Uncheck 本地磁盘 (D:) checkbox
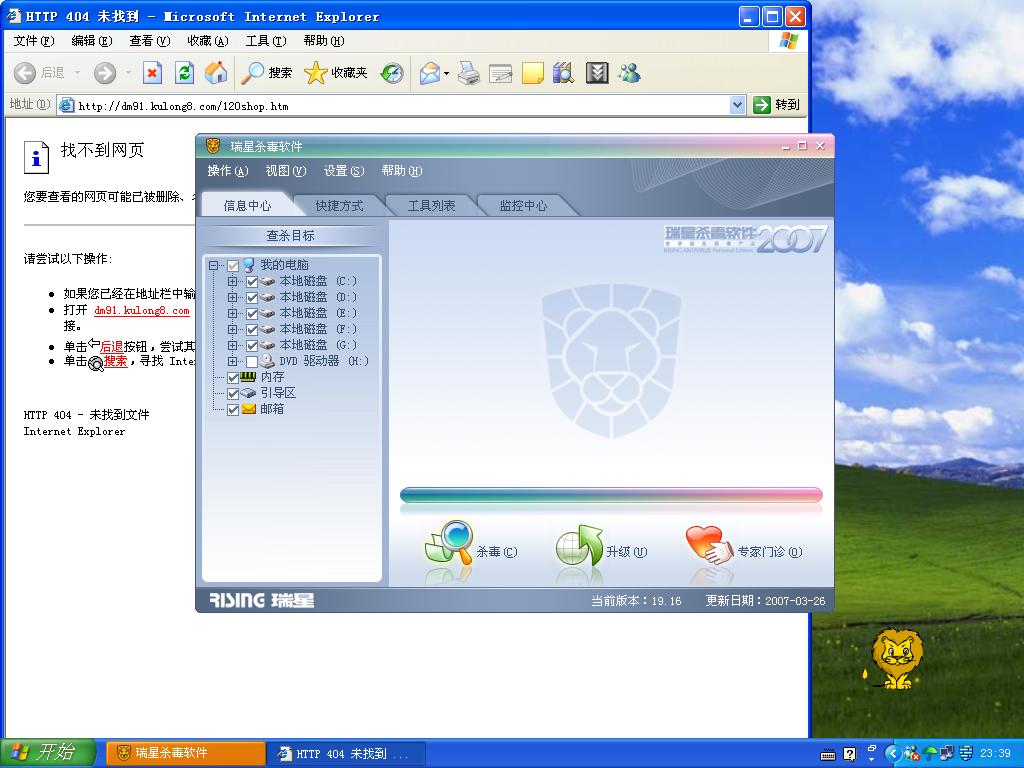The width and height of the screenshot is (1024, 768). [x=252, y=297]
